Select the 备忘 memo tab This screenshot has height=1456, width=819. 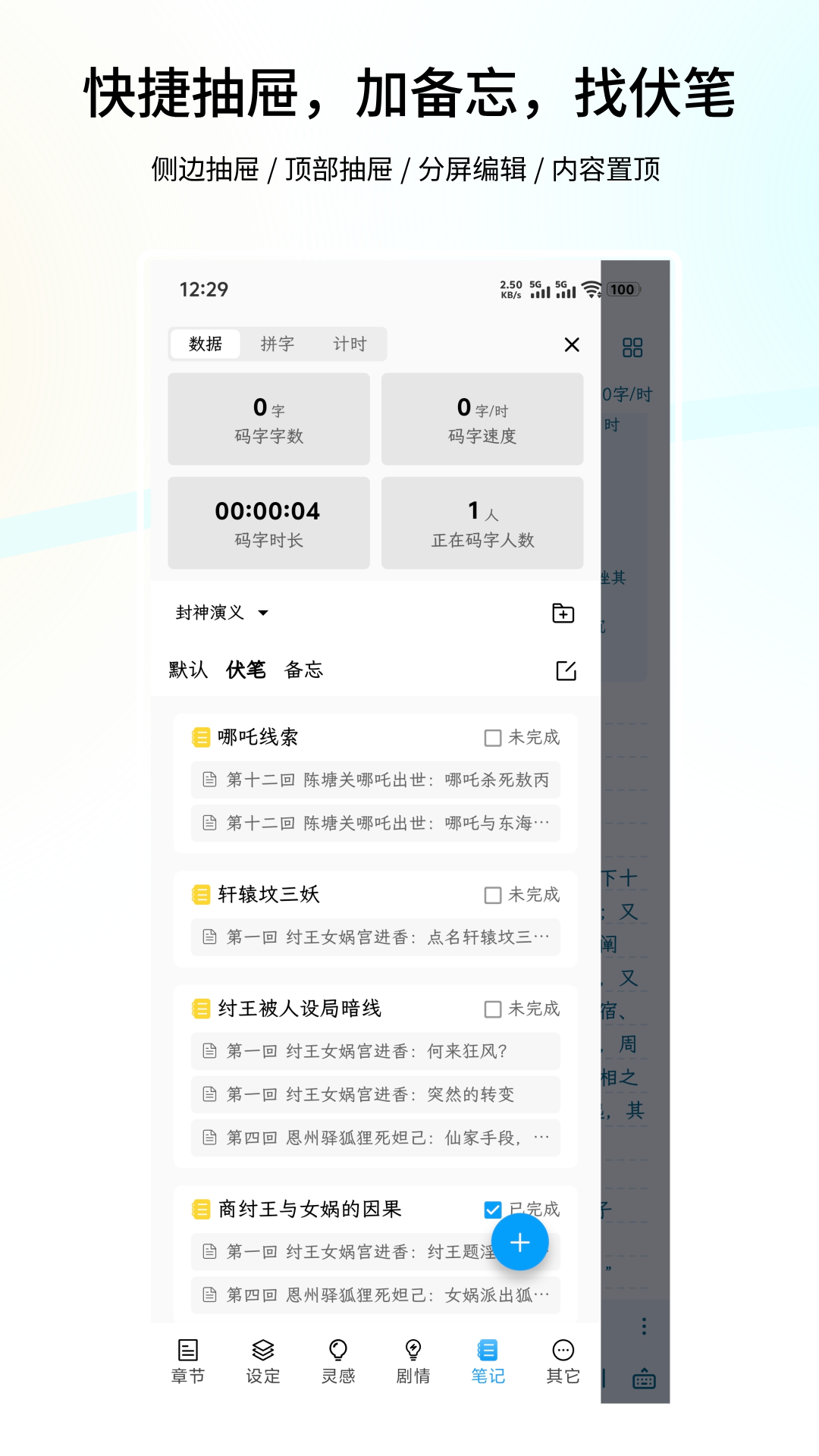(x=303, y=670)
